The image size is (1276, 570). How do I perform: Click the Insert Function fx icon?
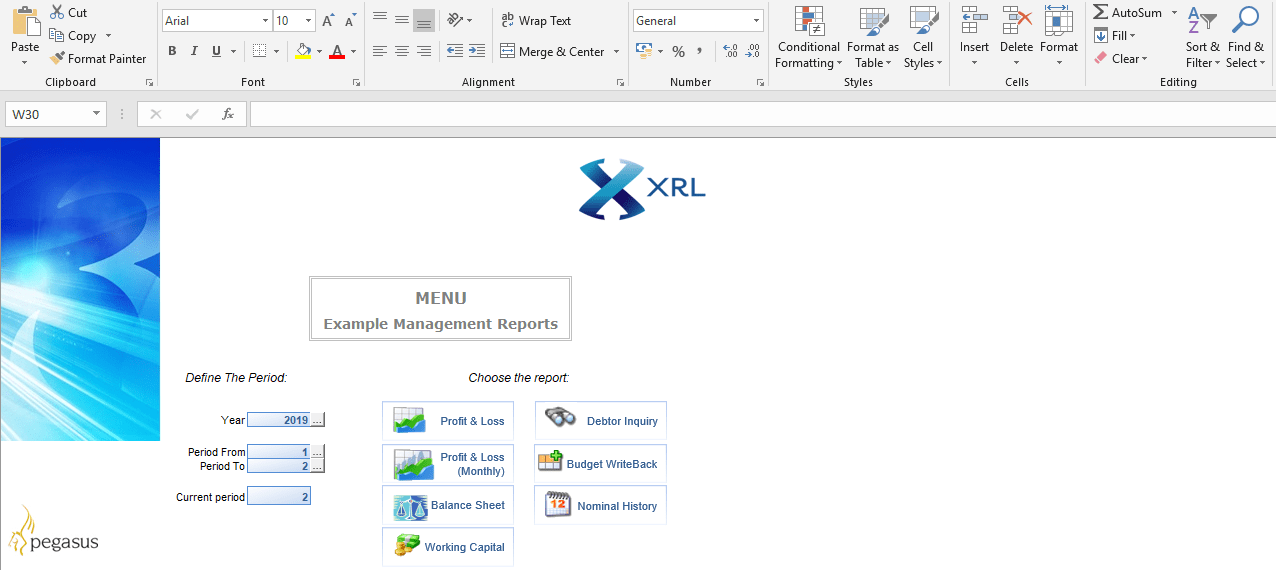[x=228, y=114]
